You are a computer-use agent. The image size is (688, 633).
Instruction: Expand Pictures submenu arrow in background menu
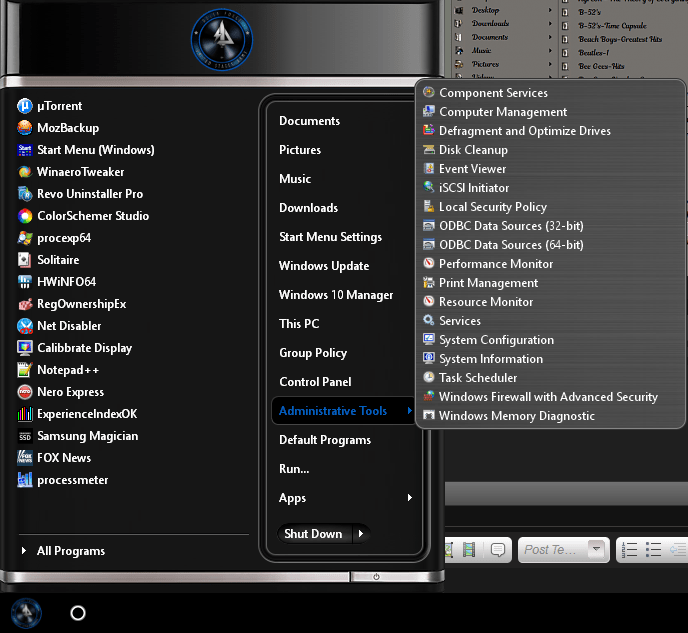(550, 64)
